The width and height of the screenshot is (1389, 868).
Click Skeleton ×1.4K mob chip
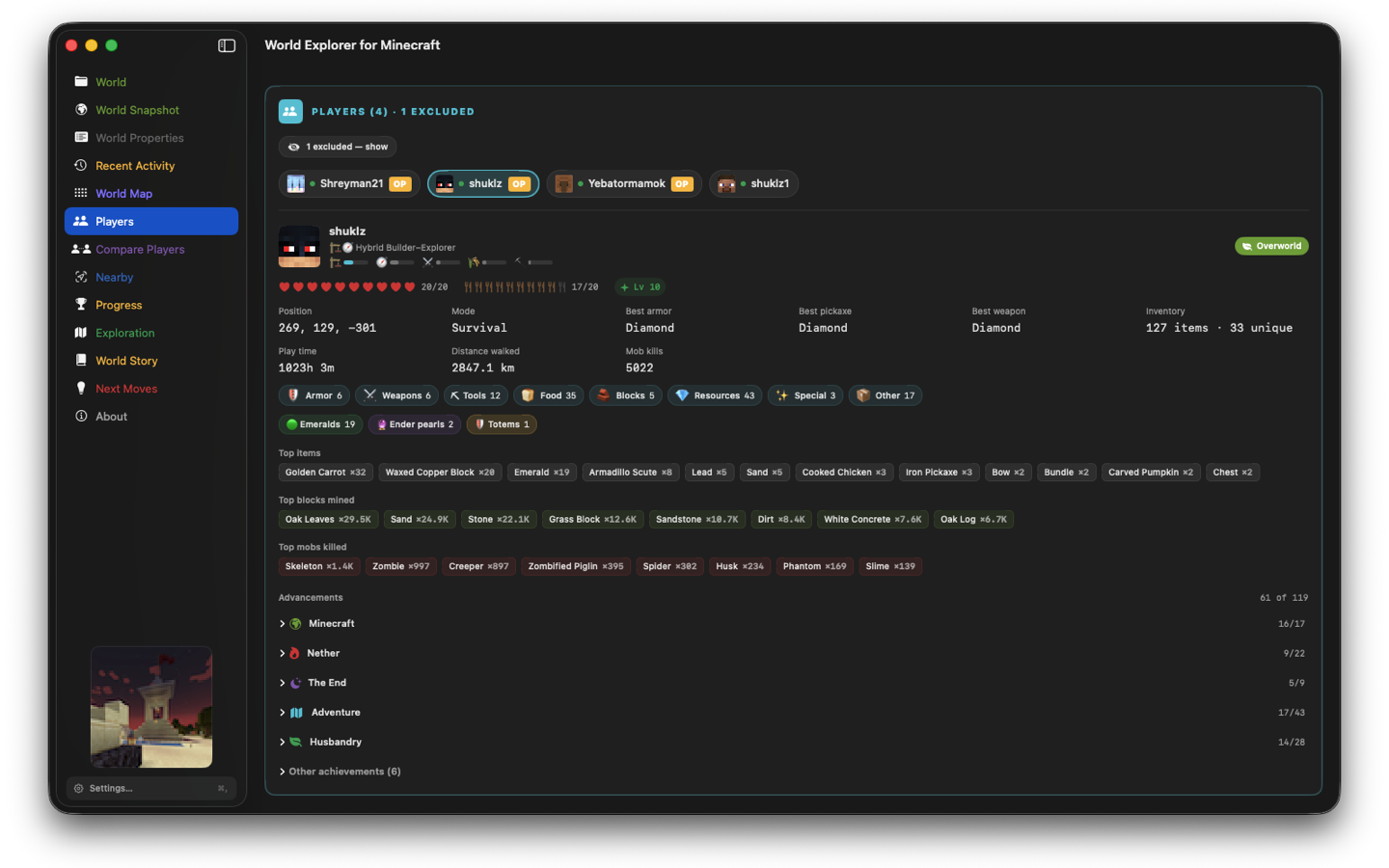[319, 566]
